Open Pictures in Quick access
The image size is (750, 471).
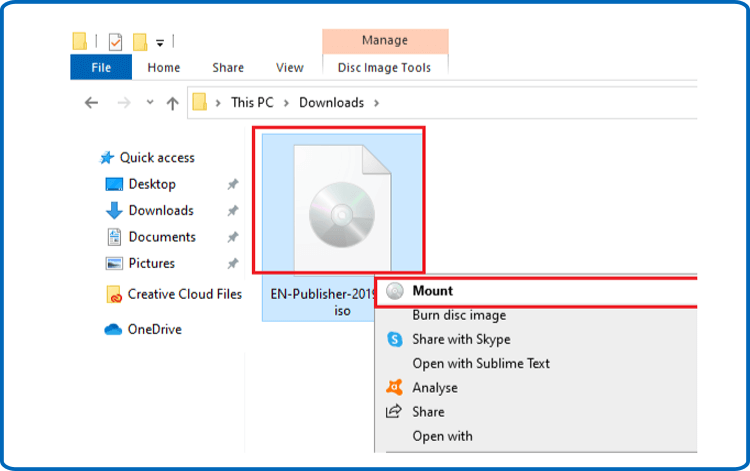(x=152, y=263)
